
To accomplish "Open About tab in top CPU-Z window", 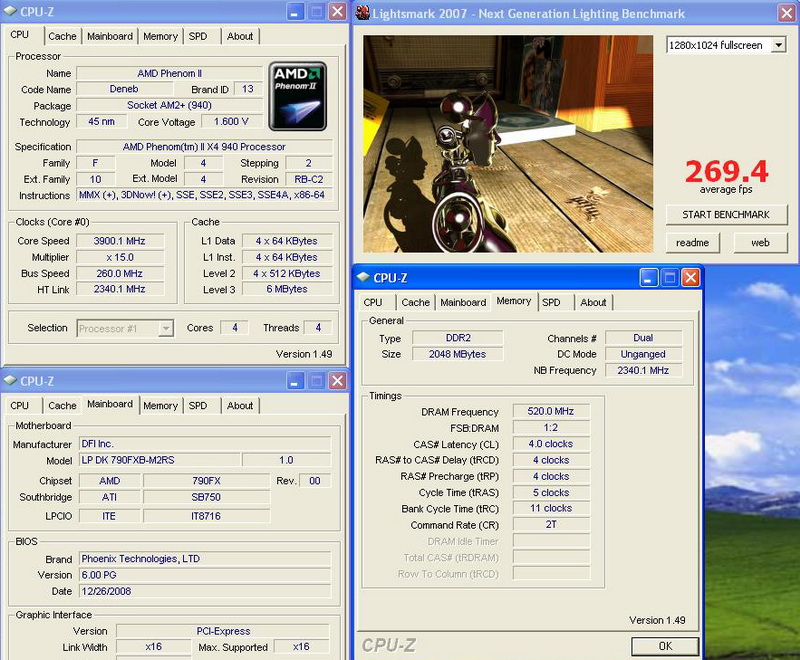I will [x=240, y=36].
